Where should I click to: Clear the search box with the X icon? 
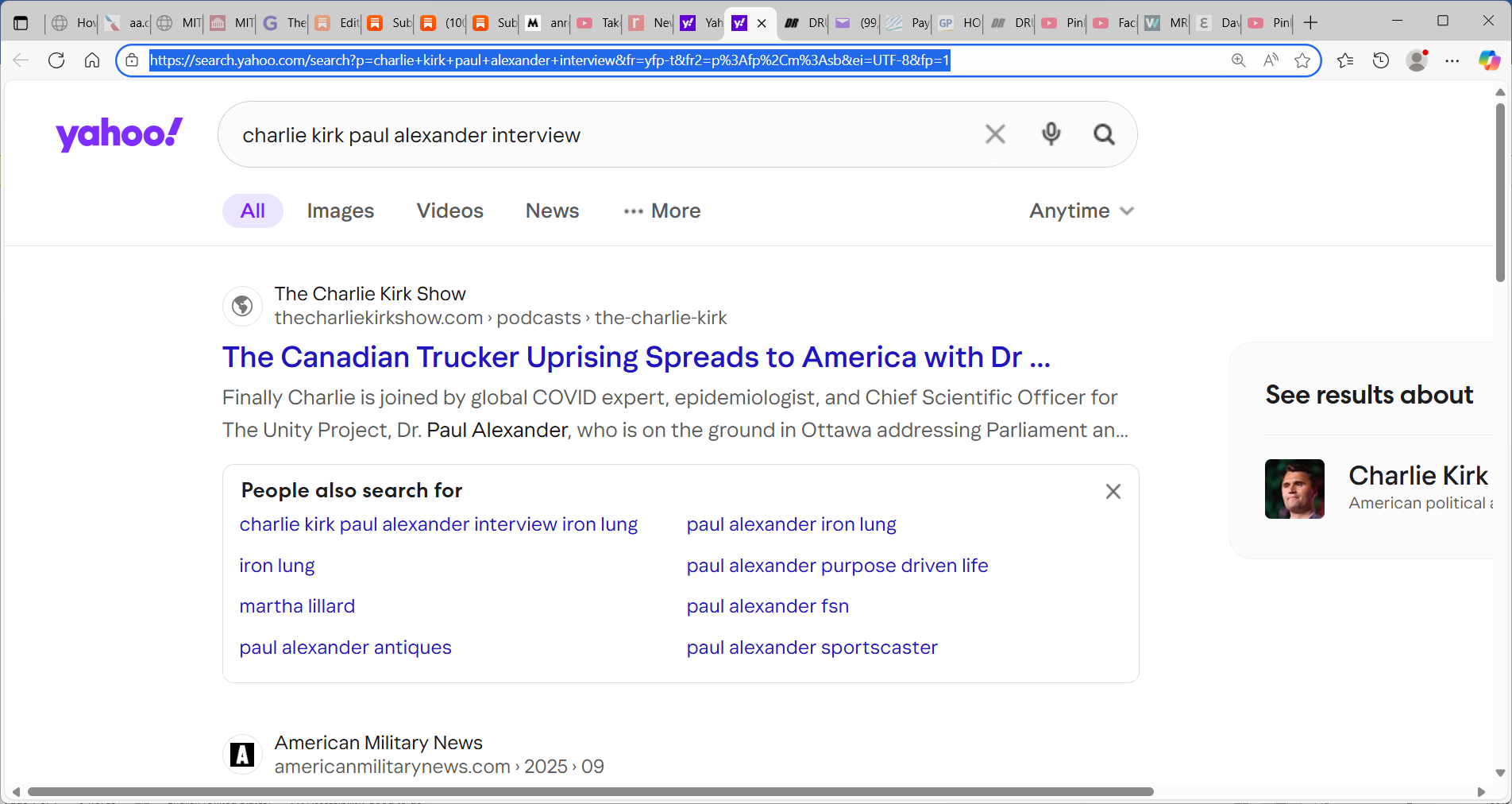click(x=995, y=134)
